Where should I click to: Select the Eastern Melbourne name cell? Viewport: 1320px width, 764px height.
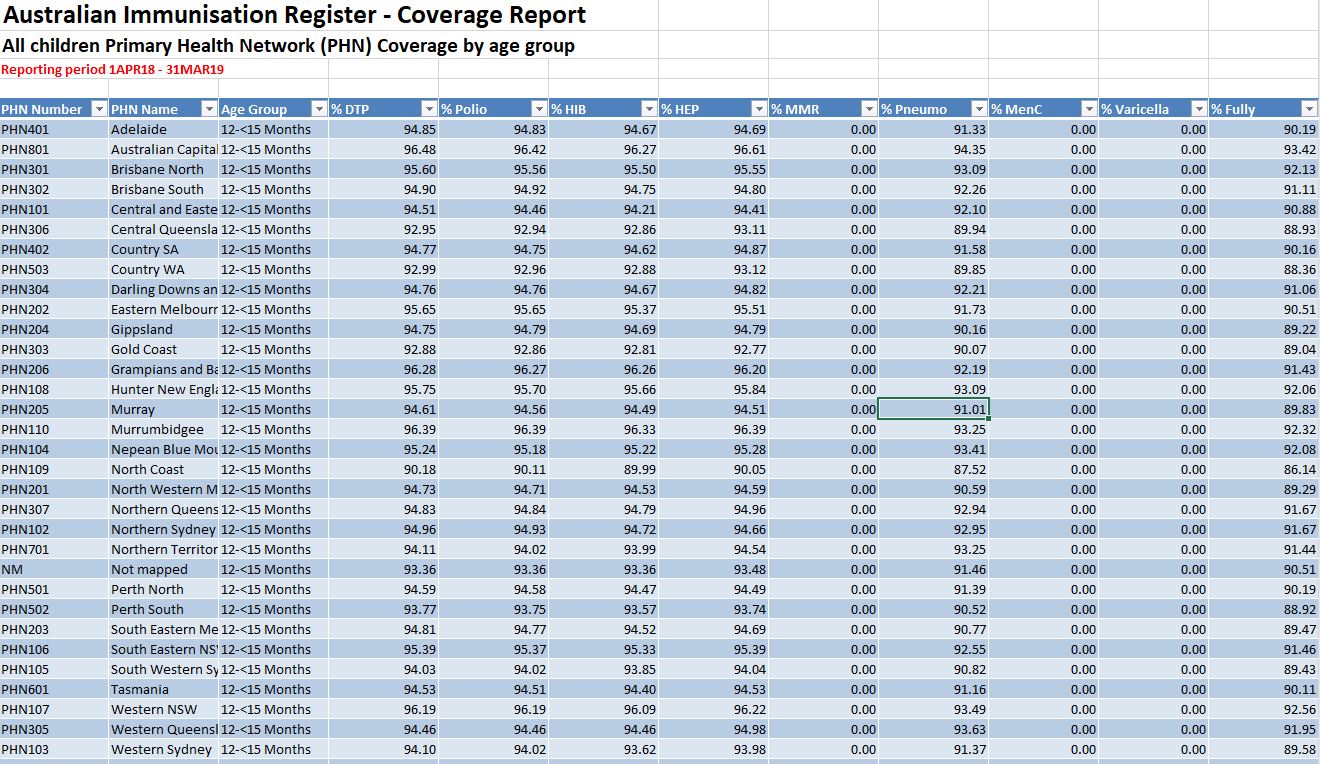coord(163,309)
